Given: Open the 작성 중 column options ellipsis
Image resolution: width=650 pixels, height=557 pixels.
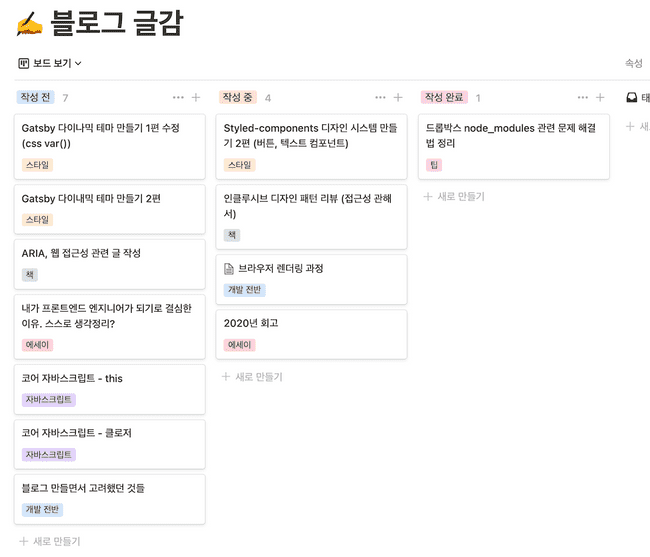Looking at the screenshot, I should pyautogui.click(x=380, y=97).
